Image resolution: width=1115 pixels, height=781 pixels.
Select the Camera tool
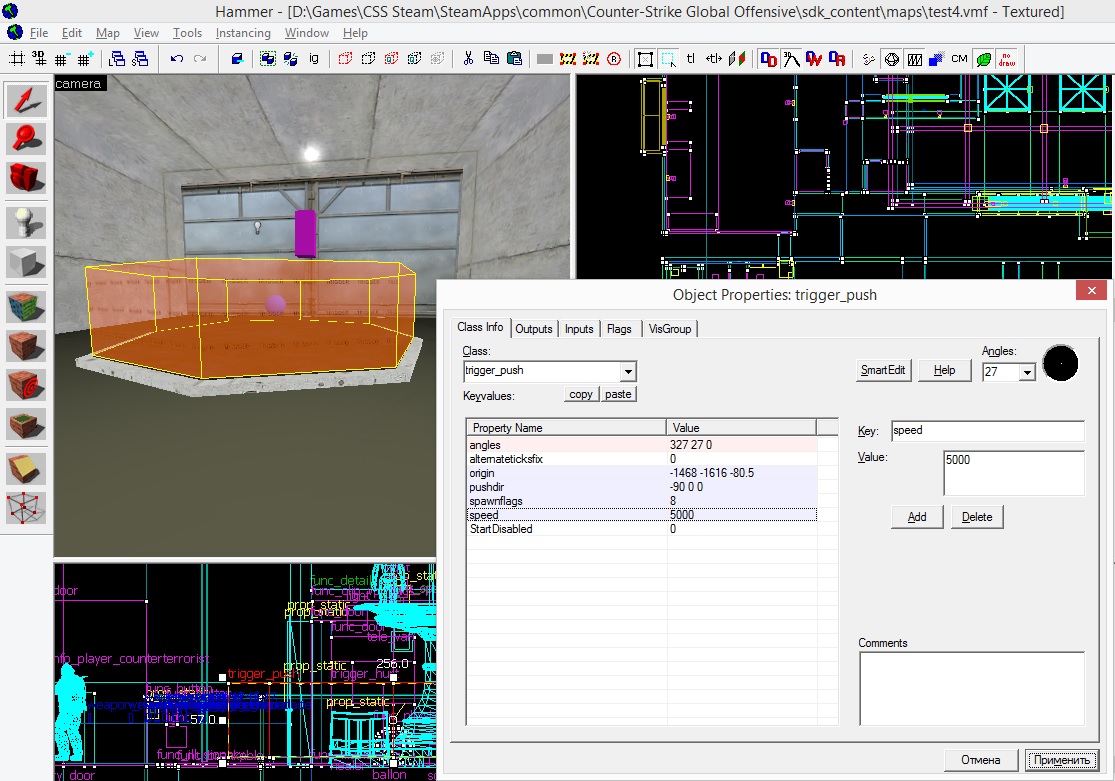[27, 178]
